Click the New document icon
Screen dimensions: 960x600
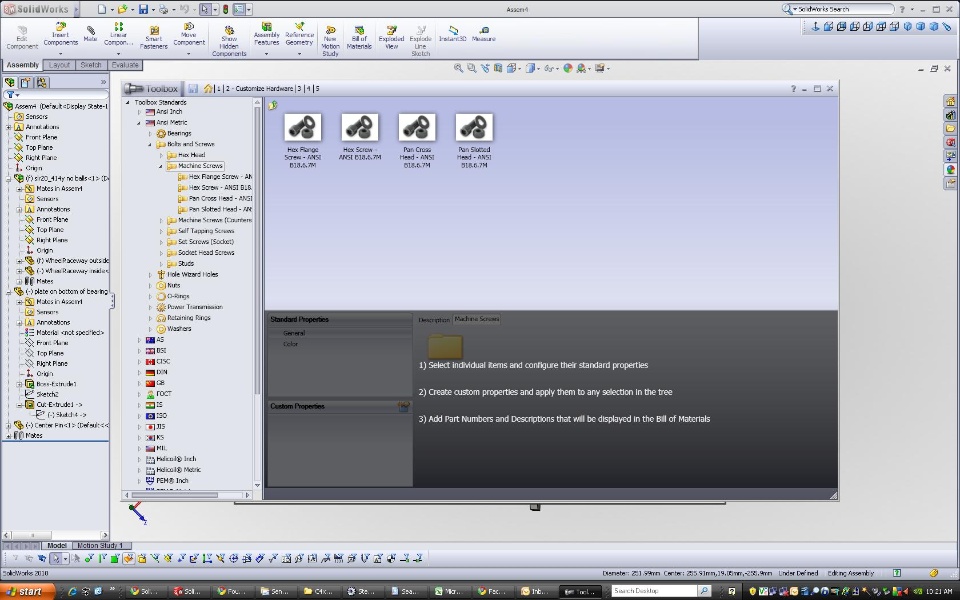coord(102,9)
